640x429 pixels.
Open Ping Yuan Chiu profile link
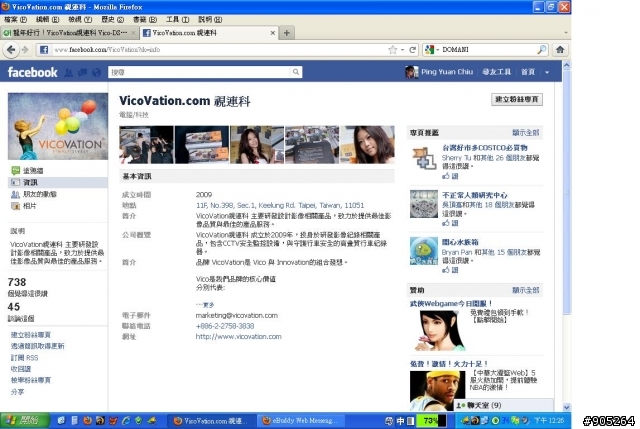[x=447, y=72]
